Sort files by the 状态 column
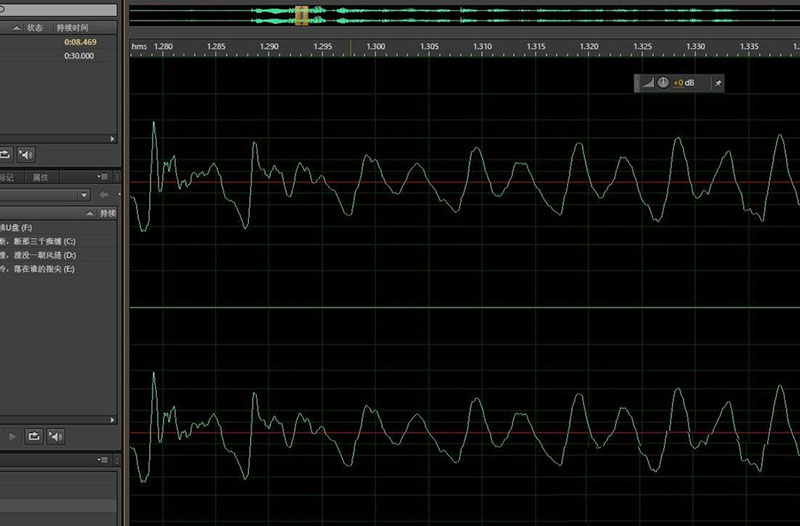The image size is (800, 526). (x=35, y=28)
